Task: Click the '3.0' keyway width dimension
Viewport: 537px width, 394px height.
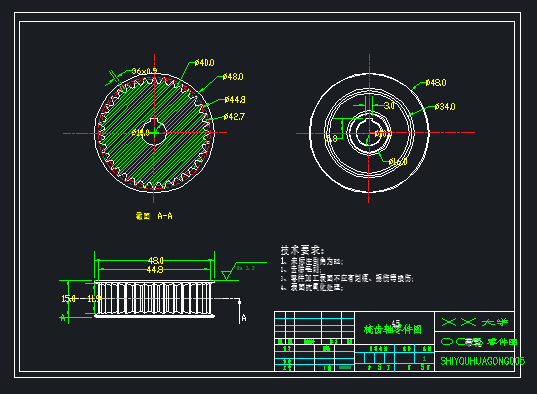Action: coord(389,106)
